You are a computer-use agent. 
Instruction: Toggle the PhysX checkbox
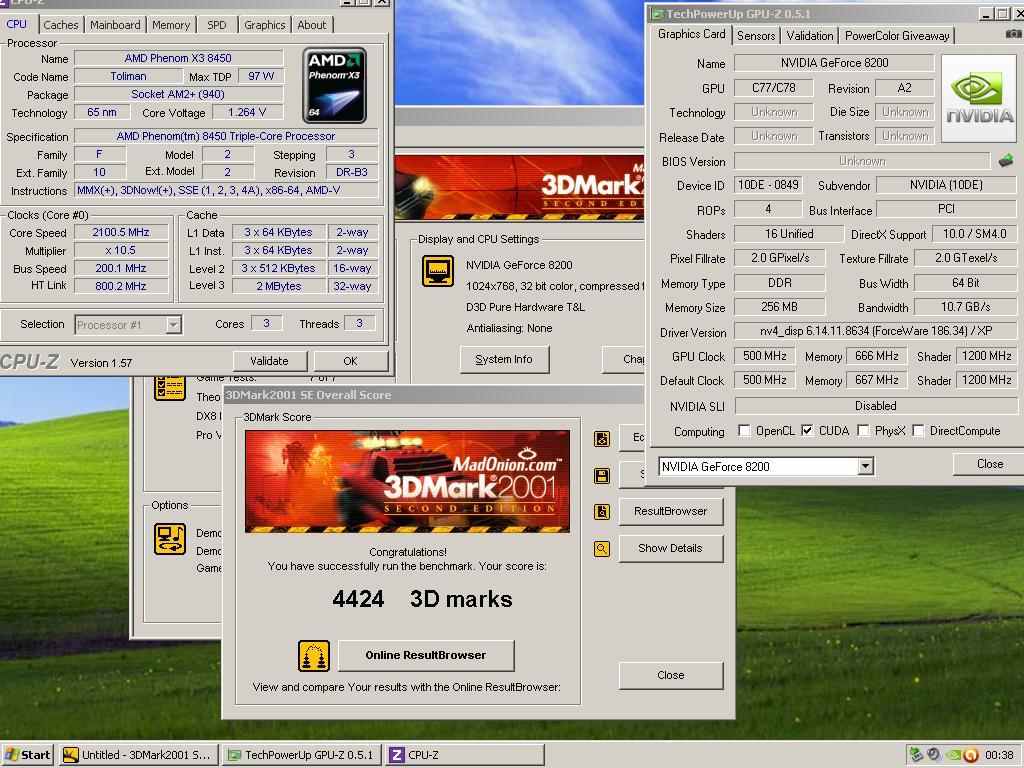(863, 430)
